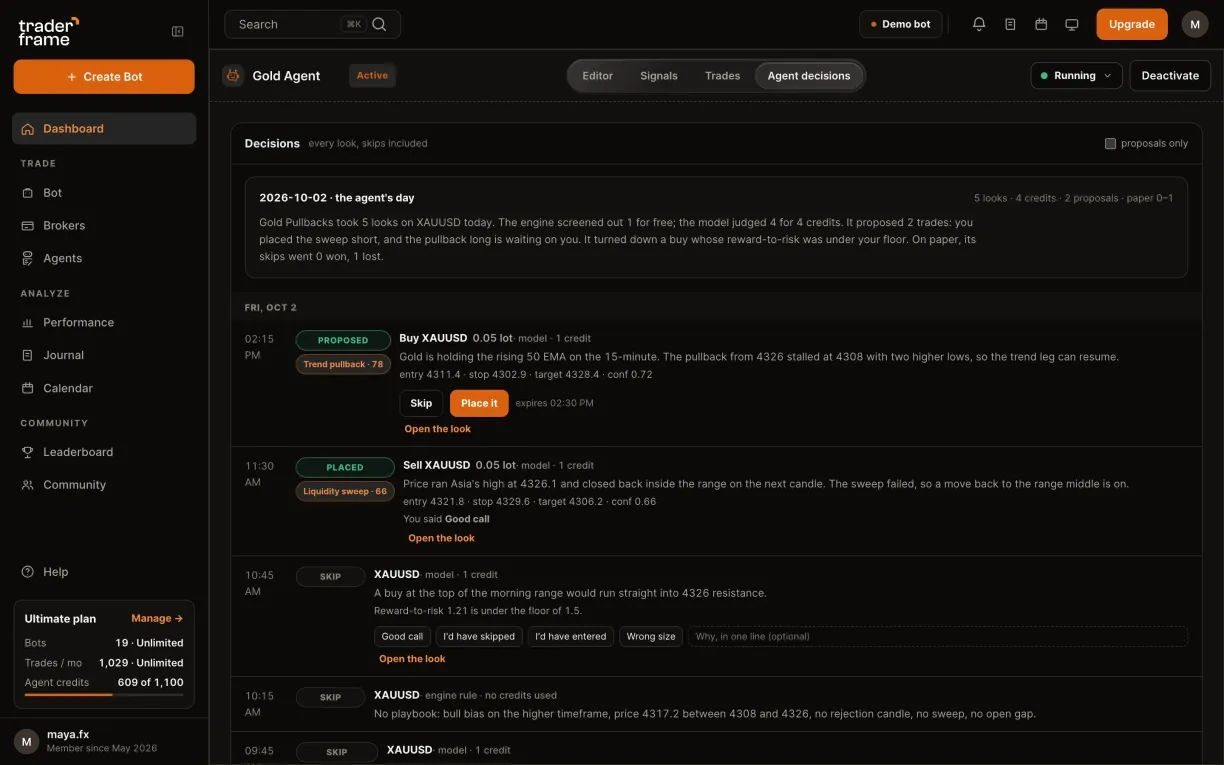
Task: Click the Liquidity sweep · 66 tag
Action: point(345,491)
